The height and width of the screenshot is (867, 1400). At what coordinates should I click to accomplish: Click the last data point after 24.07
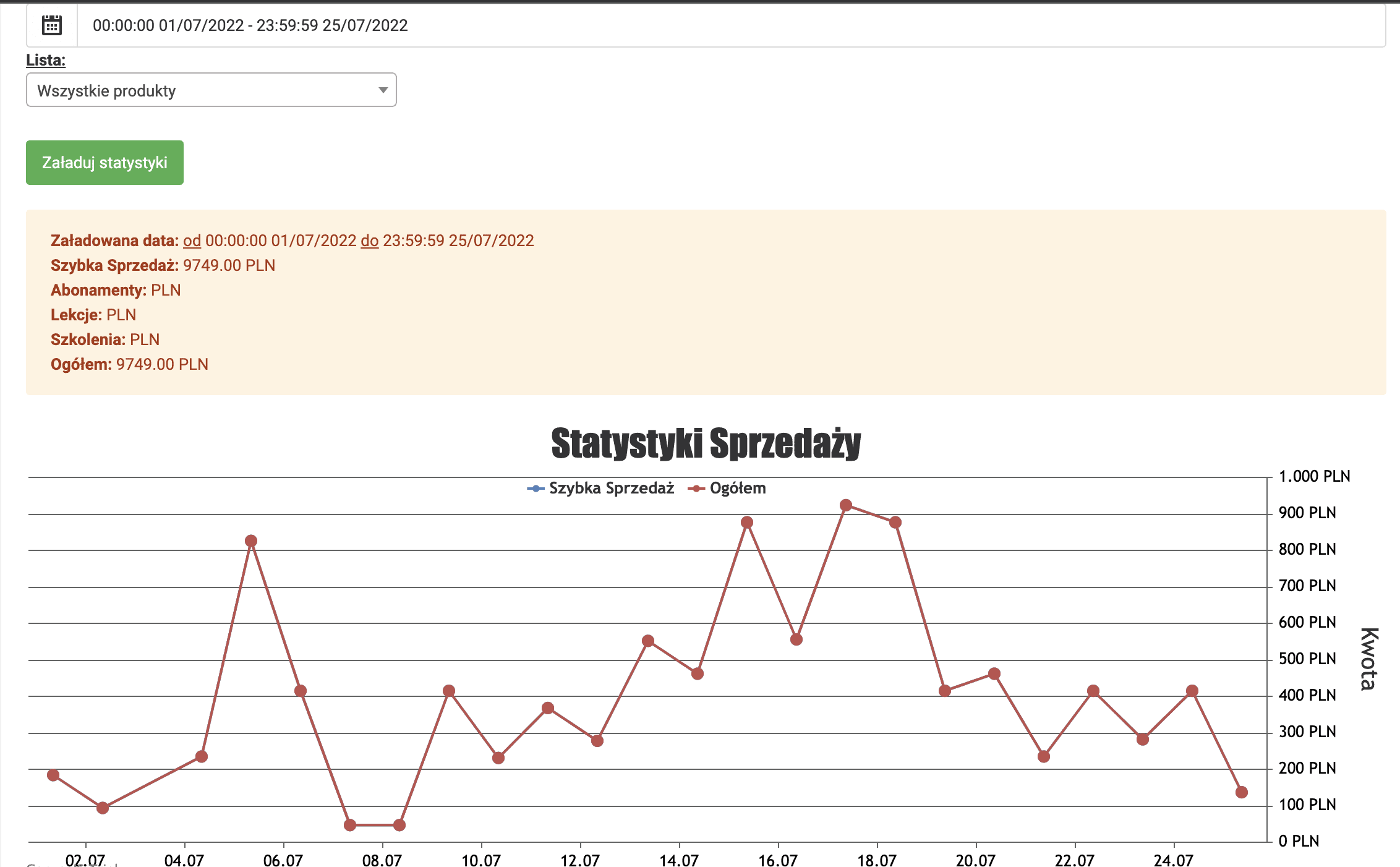pyautogui.click(x=1242, y=792)
